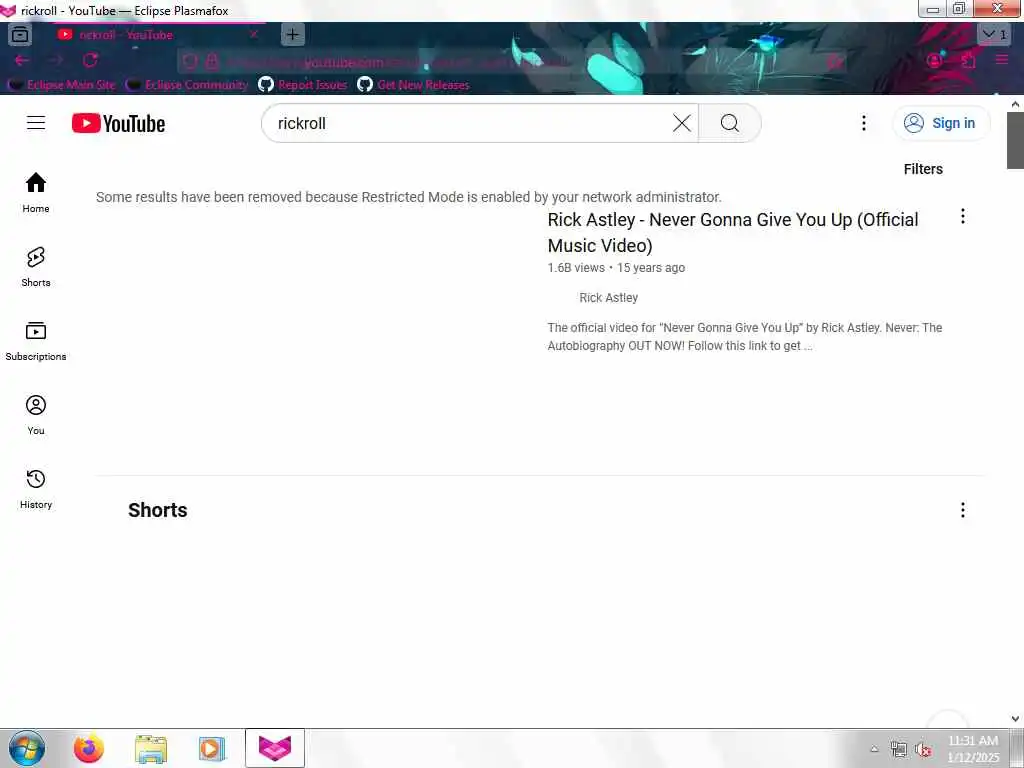Open the browser application hamburger menu
This screenshot has width=1024, height=768.
[1002, 60]
